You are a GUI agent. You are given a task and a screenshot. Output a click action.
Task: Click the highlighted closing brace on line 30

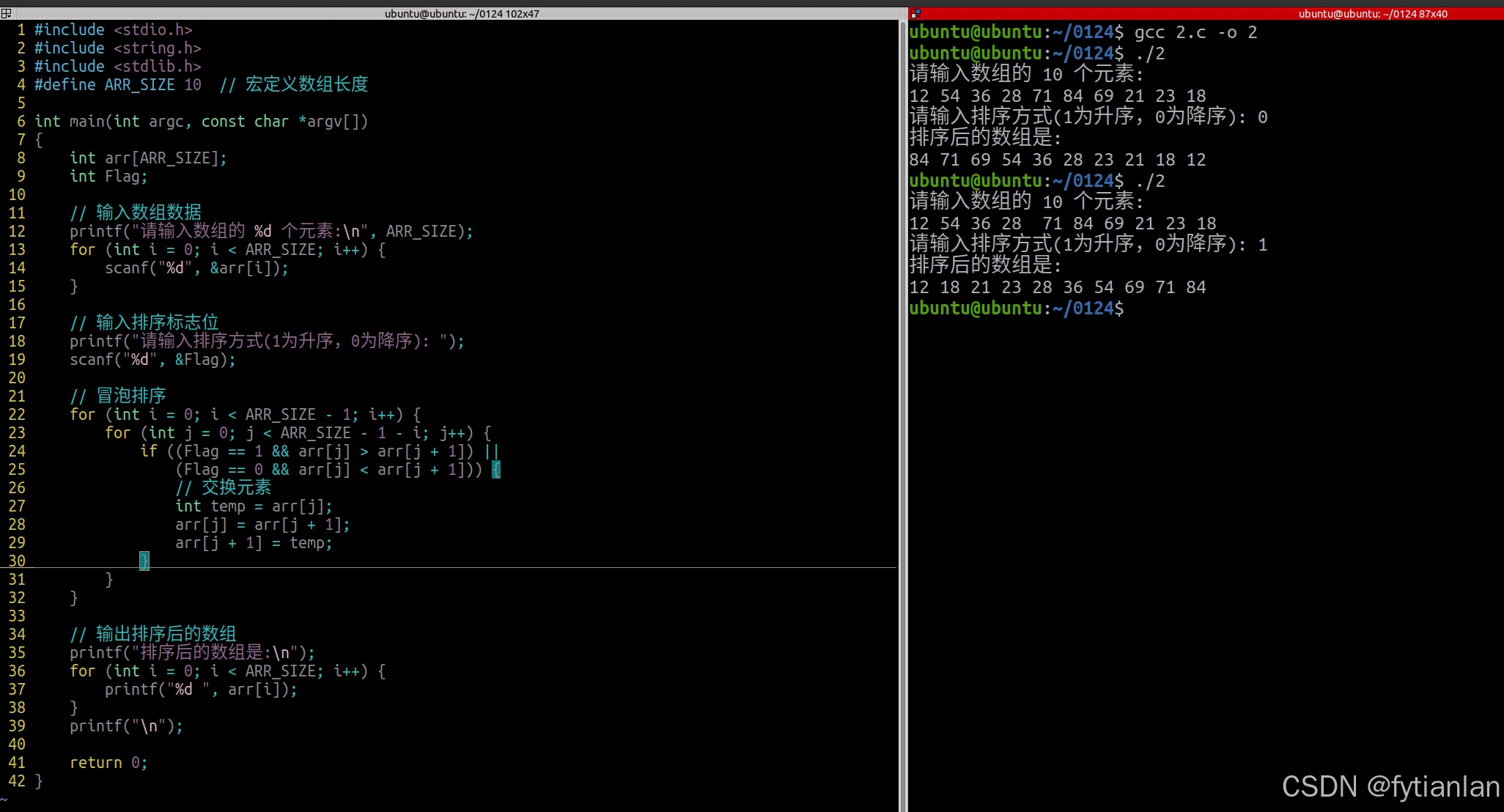(144, 561)
